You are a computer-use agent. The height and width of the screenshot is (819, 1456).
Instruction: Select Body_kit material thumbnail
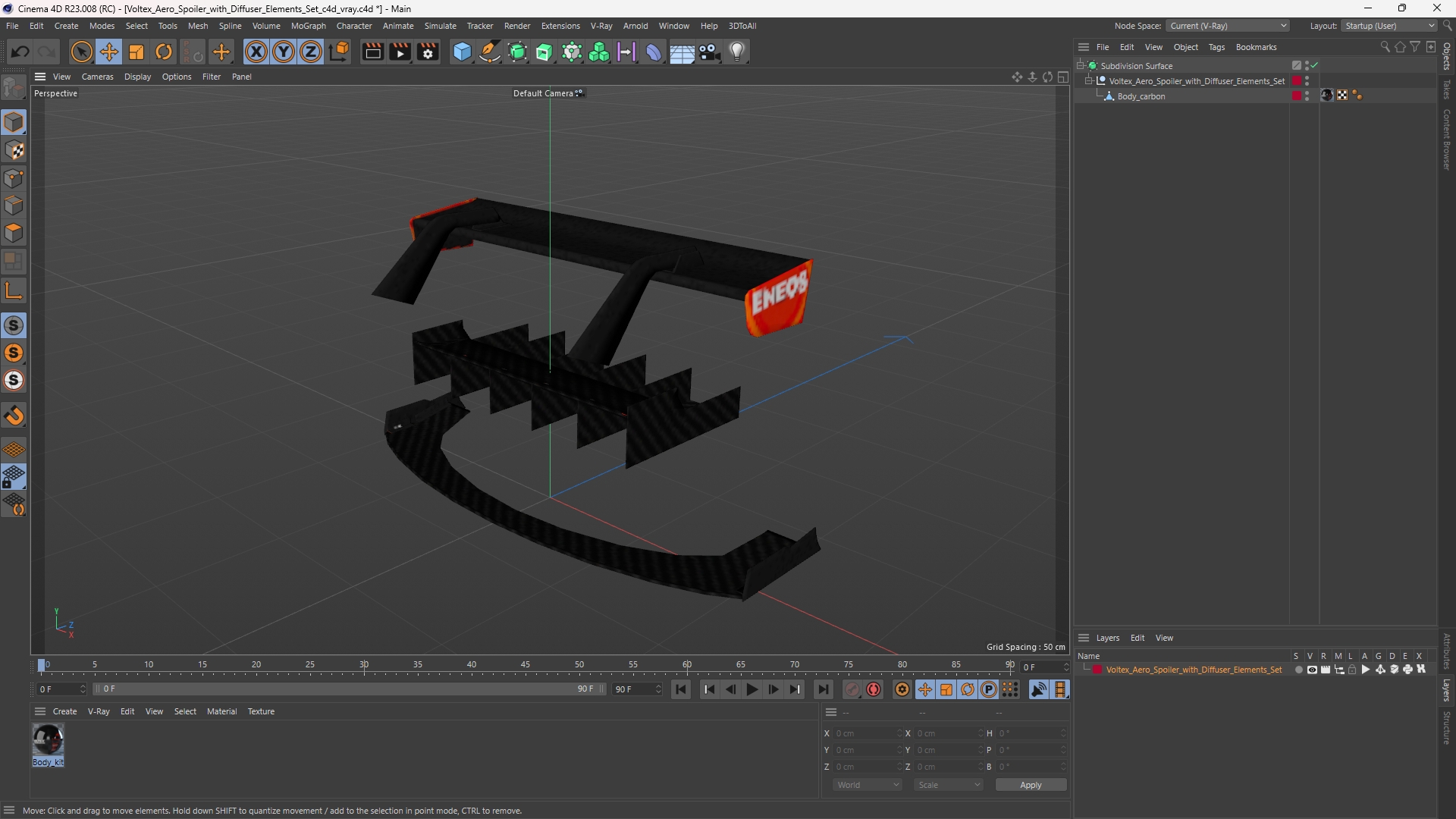(48, 740)
